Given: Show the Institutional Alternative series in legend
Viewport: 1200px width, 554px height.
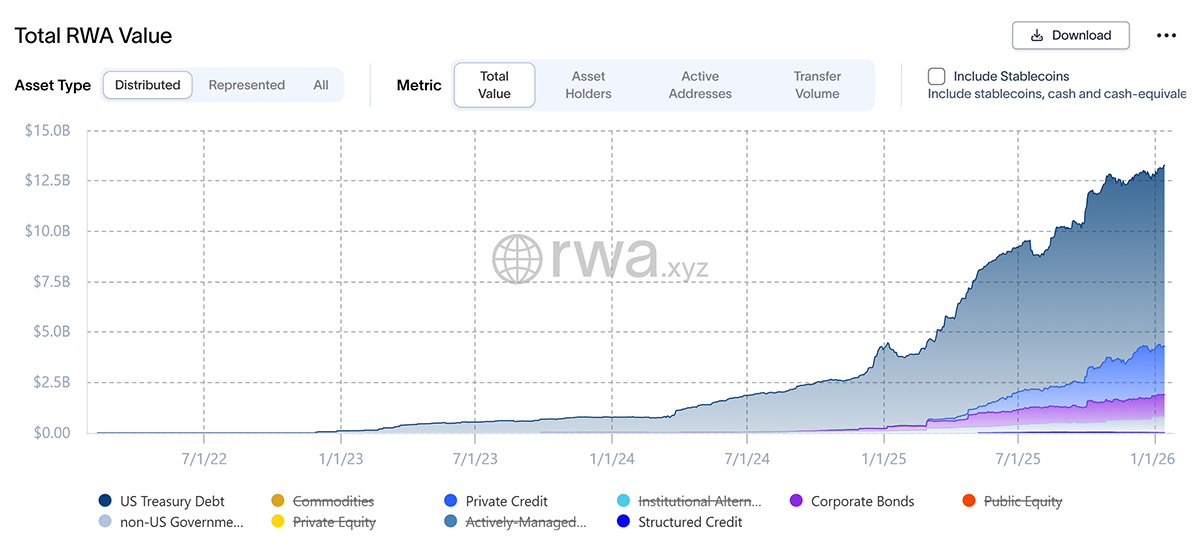Looking at the screenshot, I should coord(623,501).
